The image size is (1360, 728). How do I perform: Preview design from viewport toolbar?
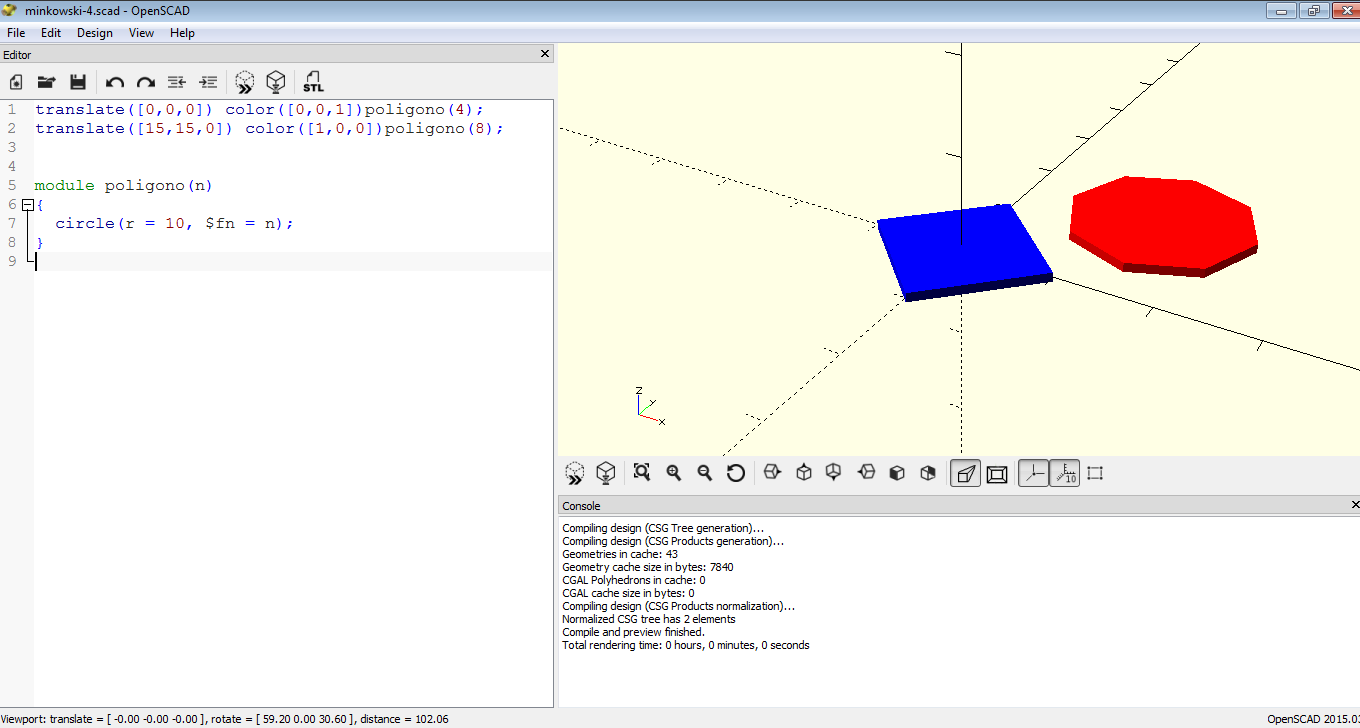574,473
